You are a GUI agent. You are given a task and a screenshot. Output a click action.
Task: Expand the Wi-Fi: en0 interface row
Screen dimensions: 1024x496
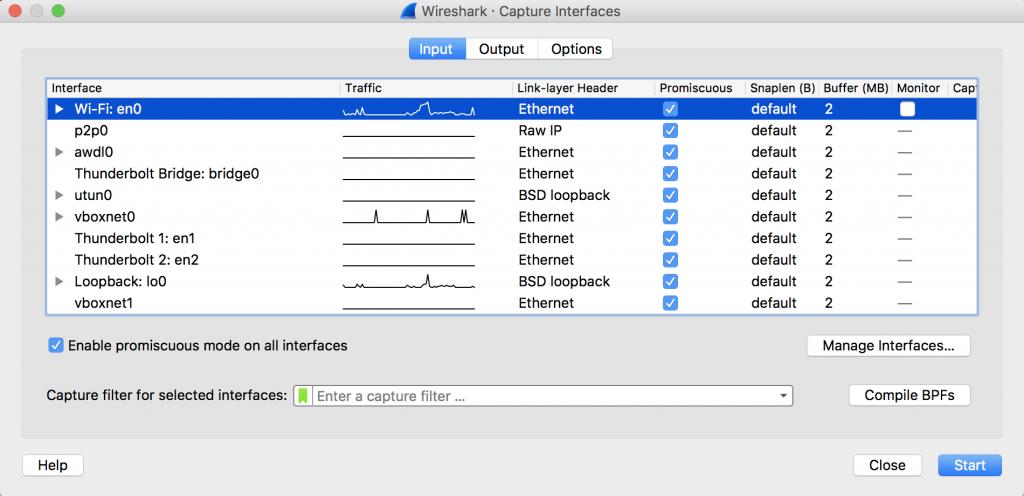point(59,109)
